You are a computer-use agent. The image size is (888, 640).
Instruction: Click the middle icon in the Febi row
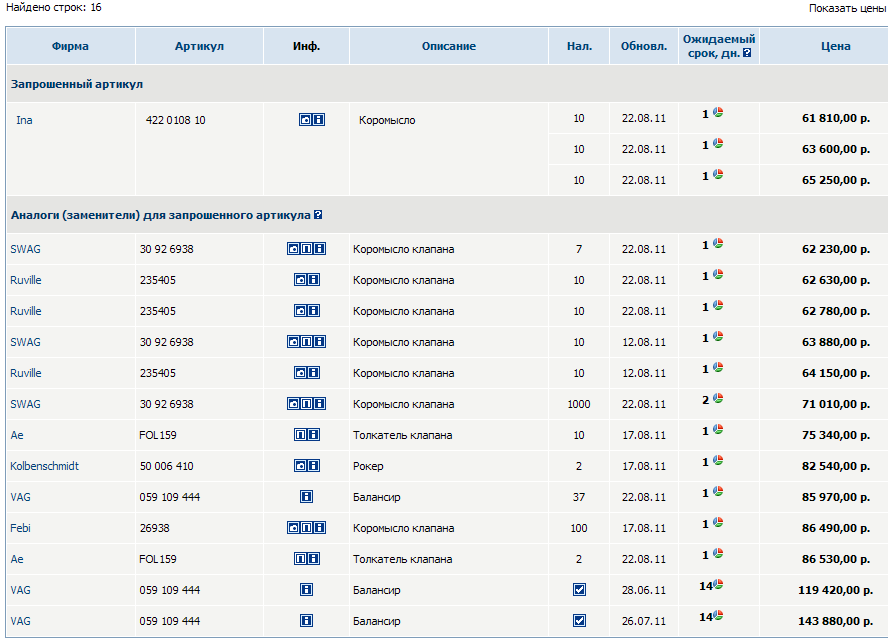(x=307, y=528)
